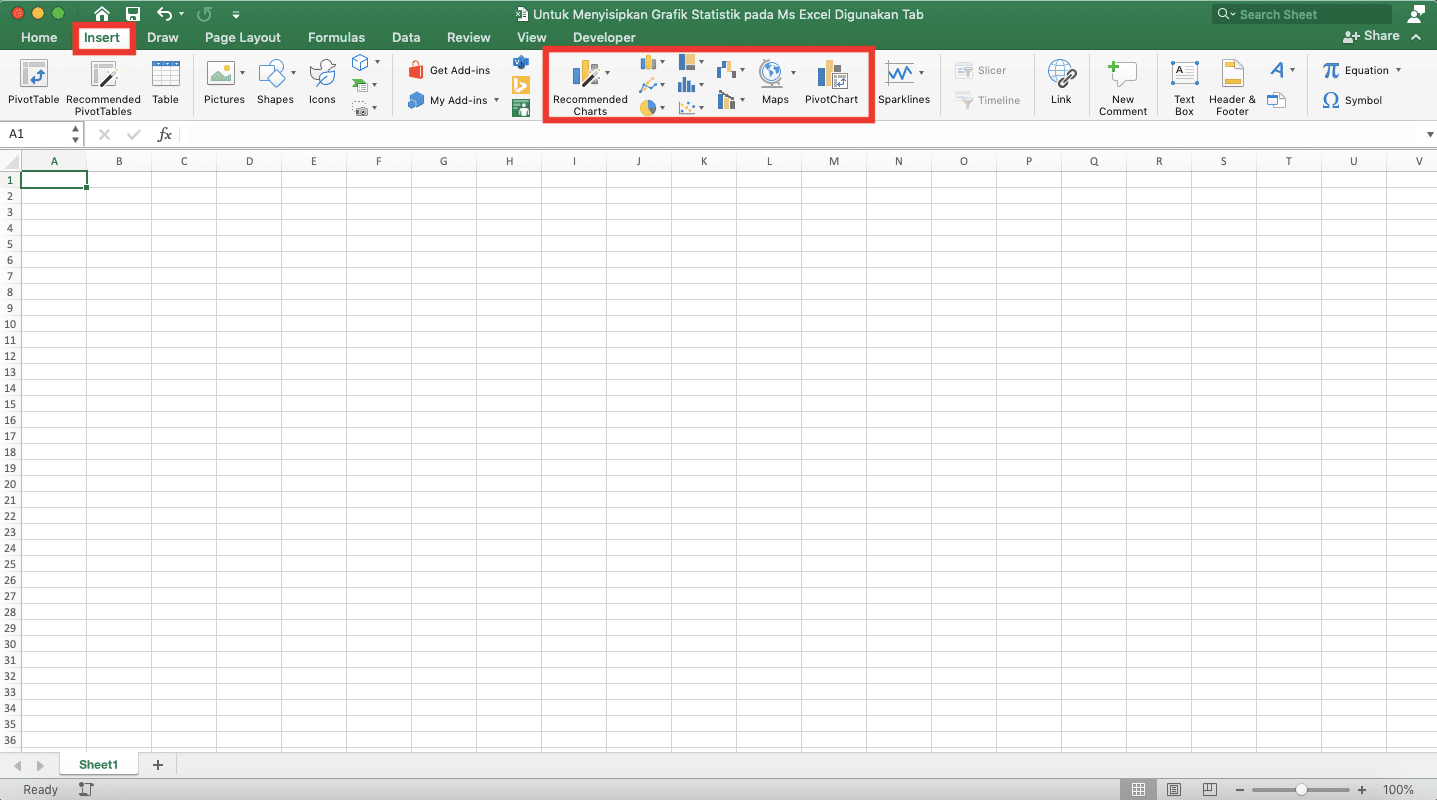Insert a PivotTable
This screenshot has width=1437, height=800.
(34, 82)
